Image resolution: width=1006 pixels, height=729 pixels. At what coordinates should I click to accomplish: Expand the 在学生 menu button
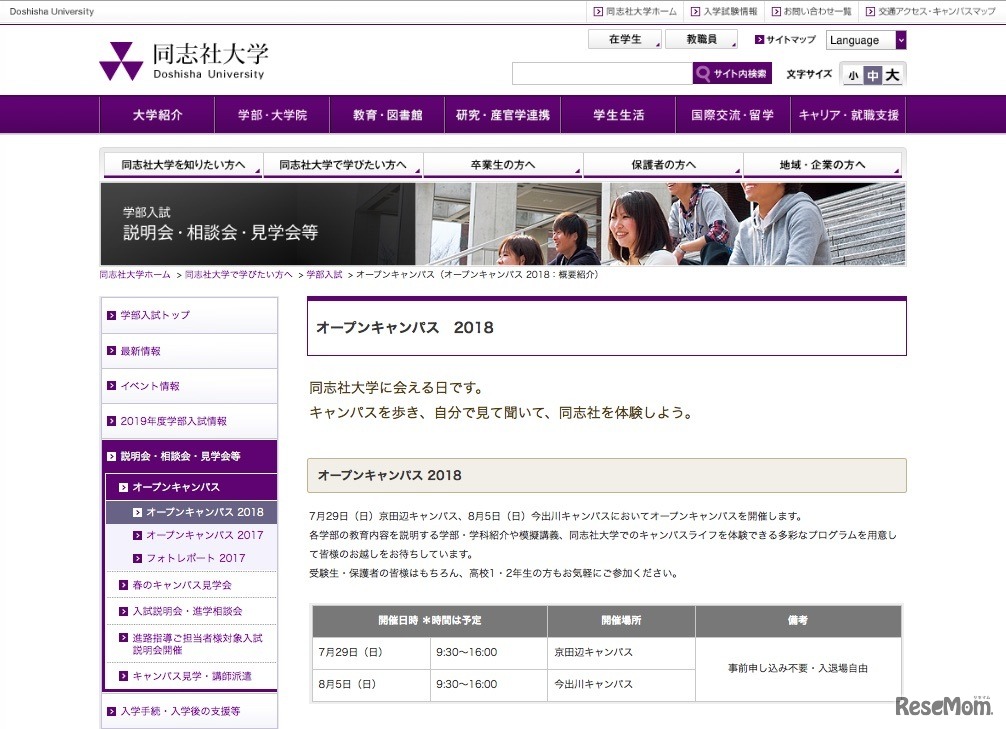tap(625, 40)
